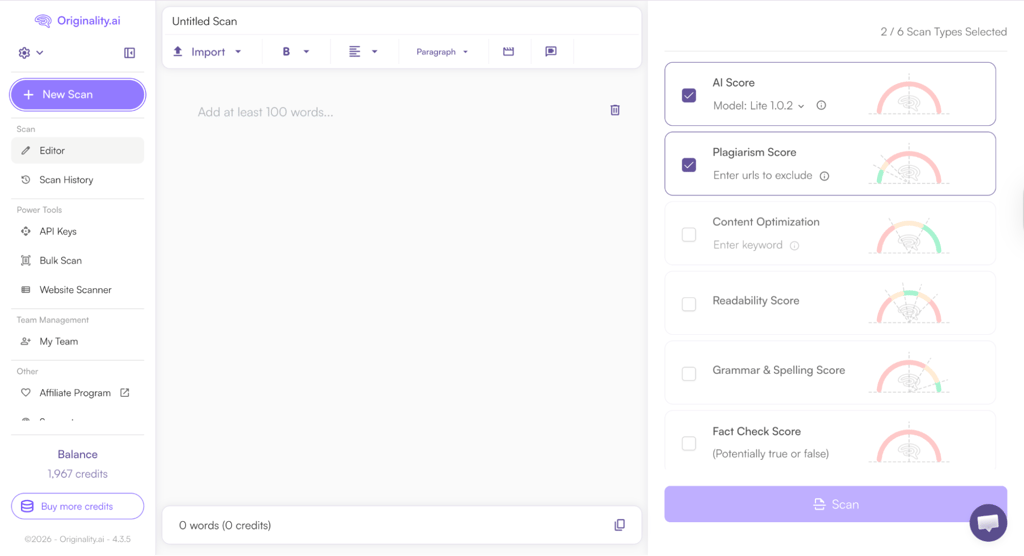
Task: Enable the Fact Check Score checkbox
Action: 689,443
